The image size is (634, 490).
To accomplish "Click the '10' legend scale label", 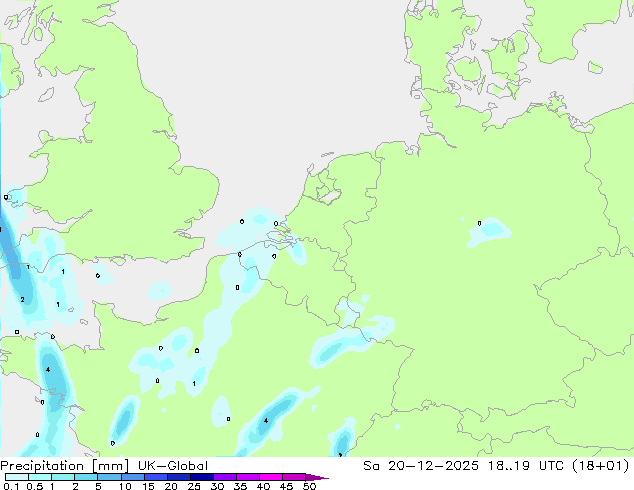I will click(125, 486).
